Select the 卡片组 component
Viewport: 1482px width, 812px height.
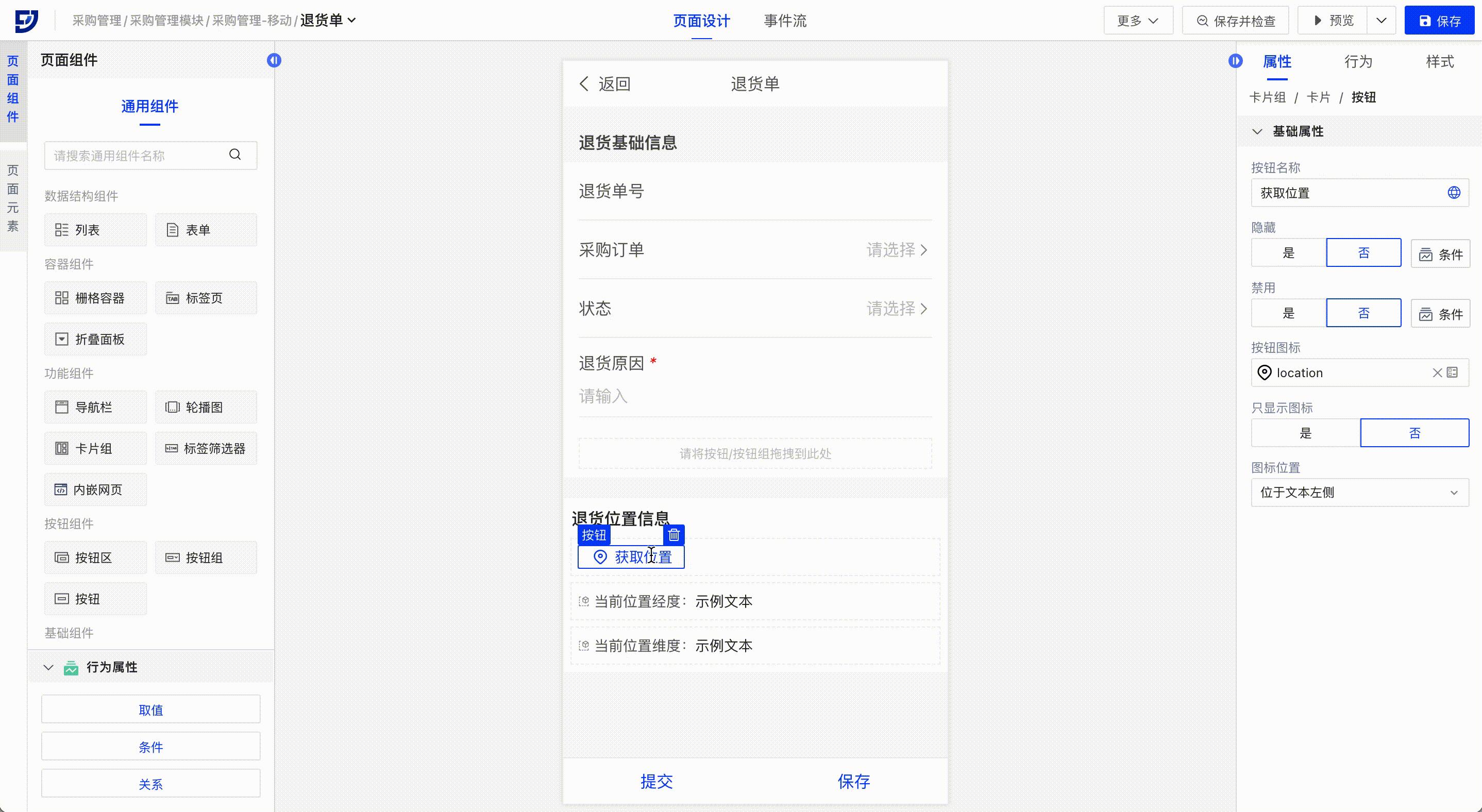click(95, 449)
